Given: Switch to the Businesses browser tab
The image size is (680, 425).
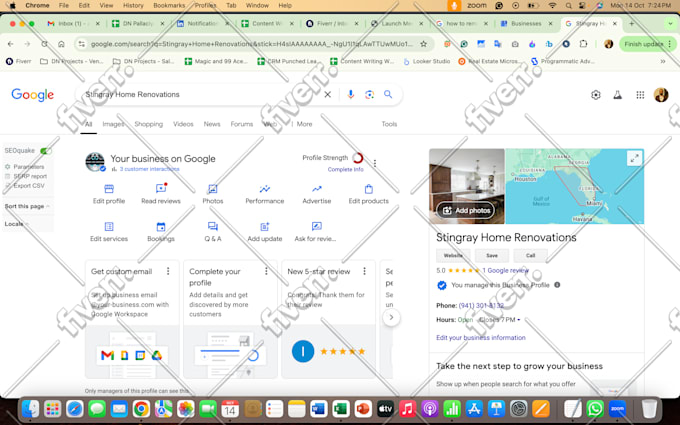Looking at the screenshot, I should coord(526,23).
